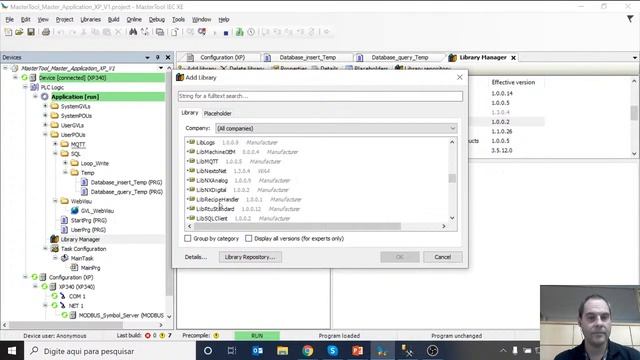Switch to Placeholder tab in dialog
Image resolution: width=640 pixels, height=360 pixels.
click(x=218, y=113)
